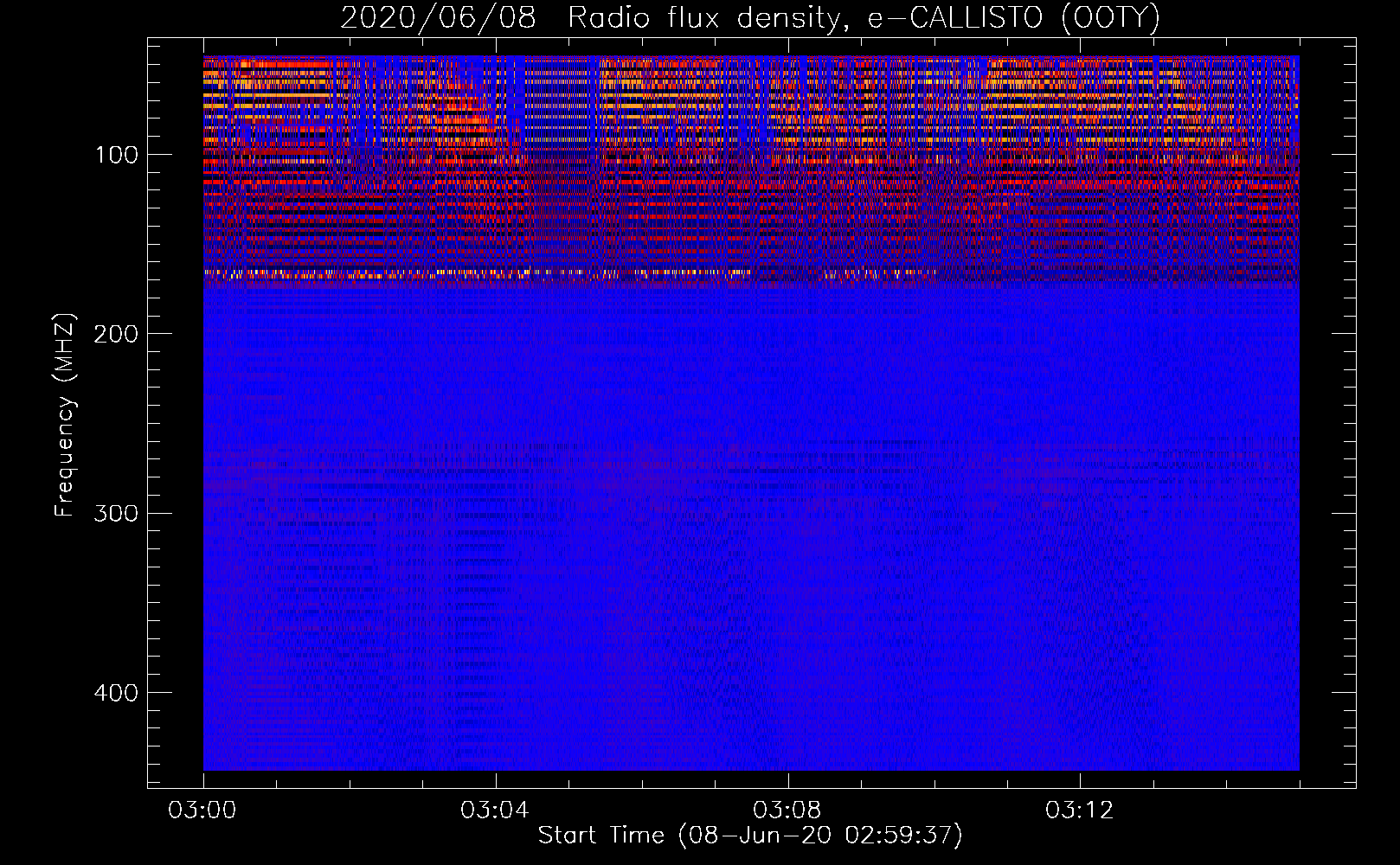Click the 400 frequency tick label

(x=116, y=693)
